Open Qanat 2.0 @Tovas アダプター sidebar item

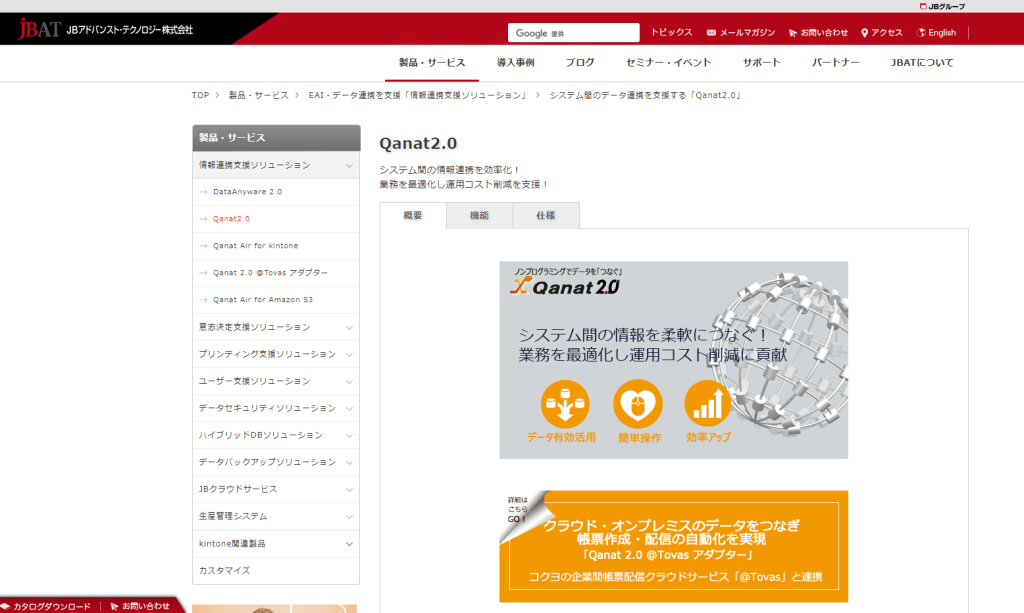point(270,273)
